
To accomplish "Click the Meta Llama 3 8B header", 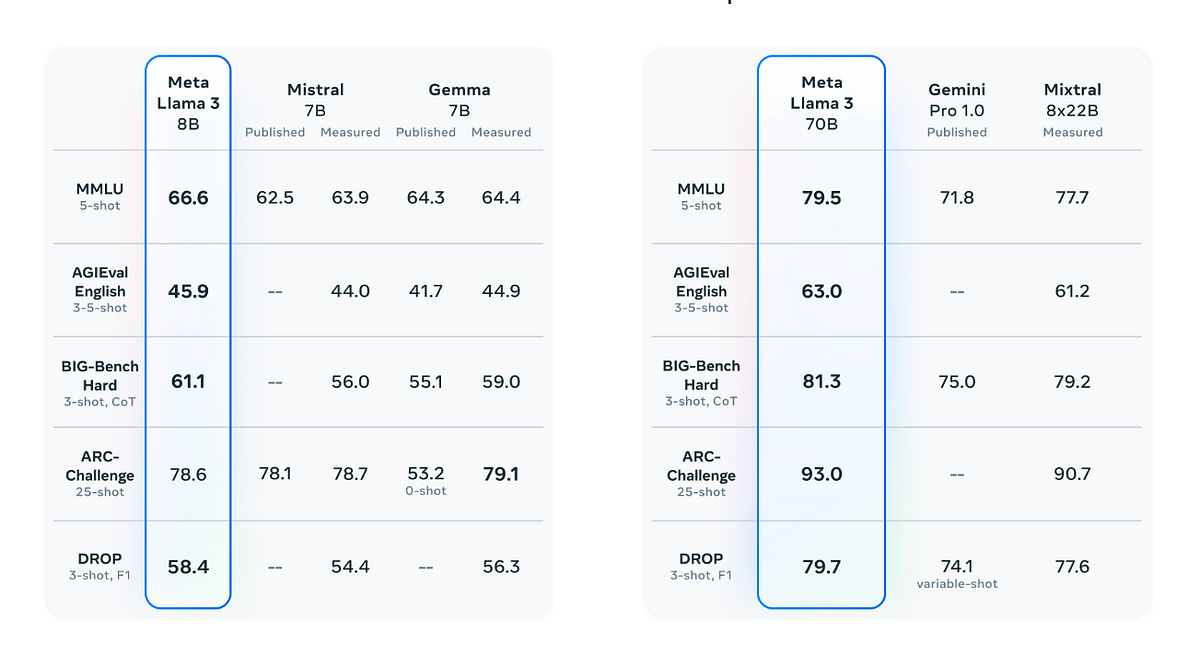I will [188, 103].
